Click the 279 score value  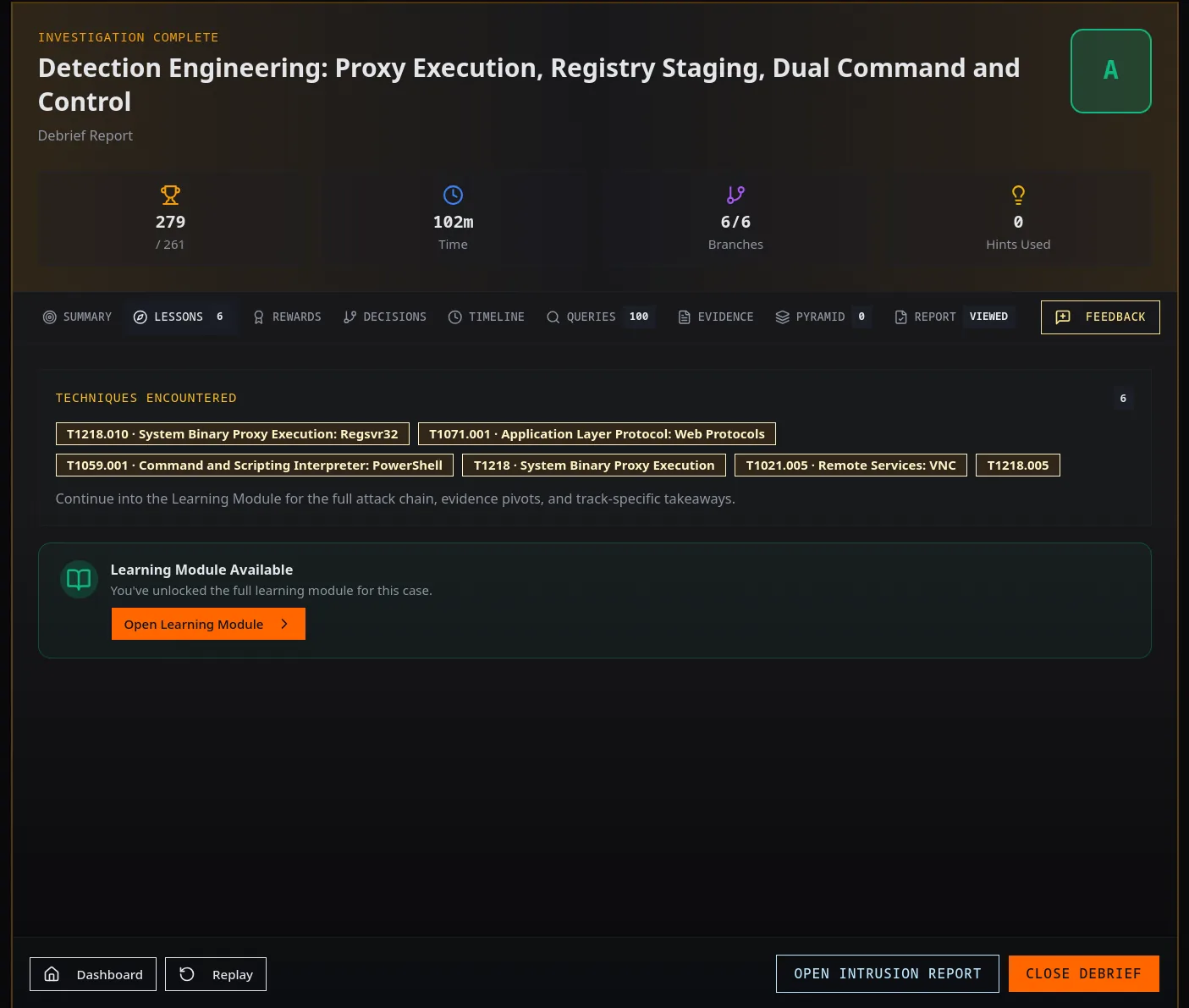click(x=170, y=222)
